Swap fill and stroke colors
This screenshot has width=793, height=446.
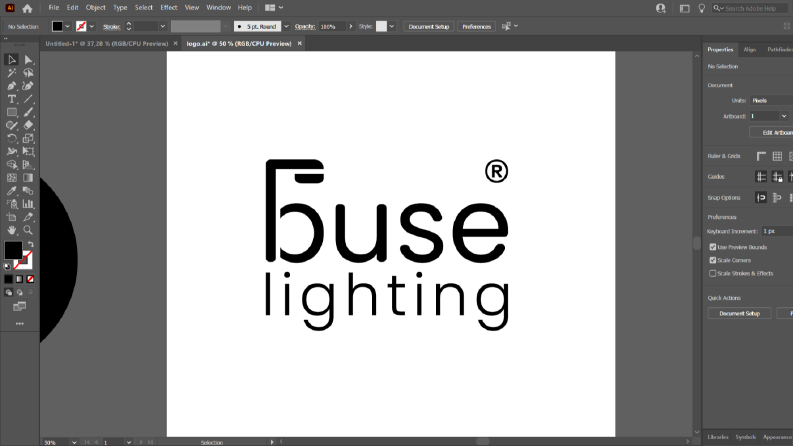click(x=30, y=244)
